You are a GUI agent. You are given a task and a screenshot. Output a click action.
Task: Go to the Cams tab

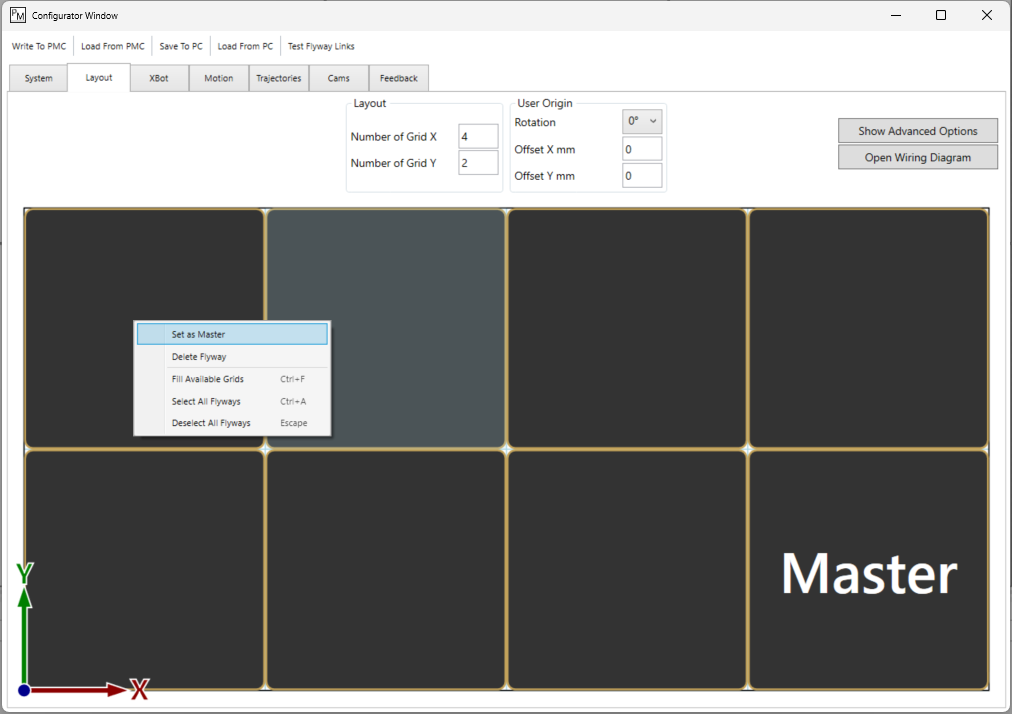point(339,78)
